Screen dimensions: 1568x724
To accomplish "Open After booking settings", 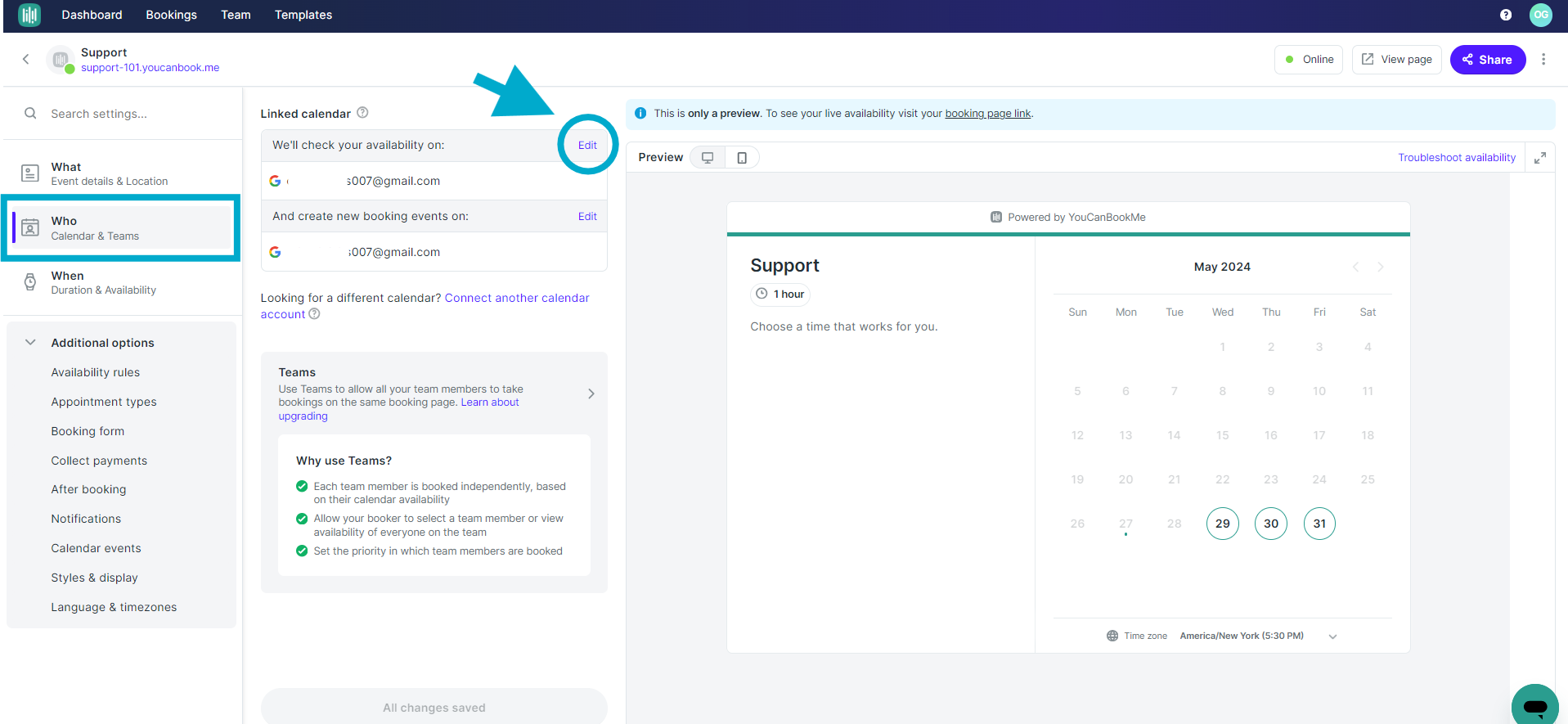I will pyautogui.click(x=88, y=489).
